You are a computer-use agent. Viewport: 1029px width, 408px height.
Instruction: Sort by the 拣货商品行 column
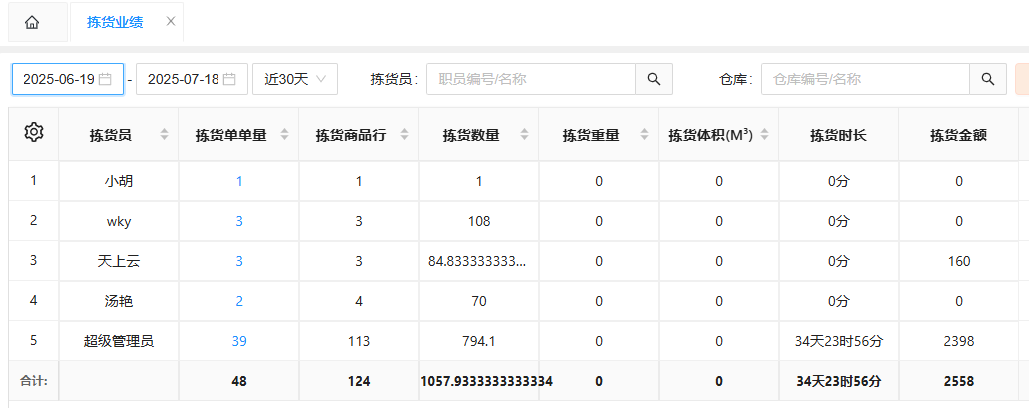(404, 135)
